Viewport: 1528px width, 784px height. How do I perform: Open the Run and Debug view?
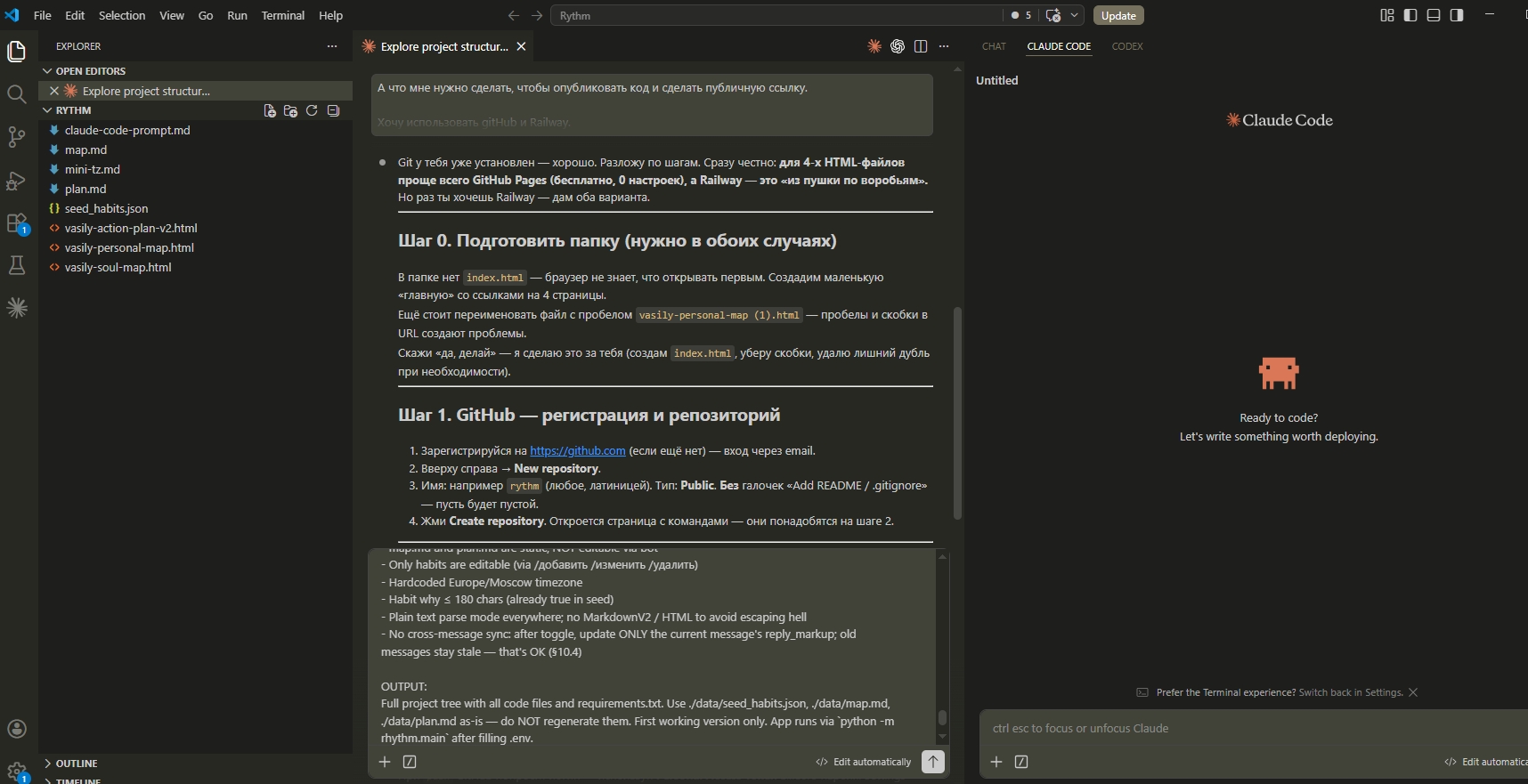tap(16, 181)
